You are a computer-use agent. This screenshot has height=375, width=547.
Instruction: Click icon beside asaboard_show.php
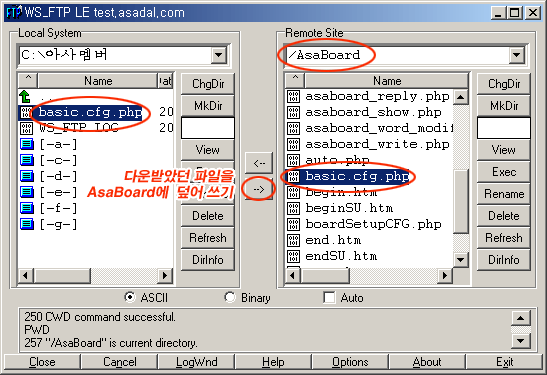pos(293,112)
